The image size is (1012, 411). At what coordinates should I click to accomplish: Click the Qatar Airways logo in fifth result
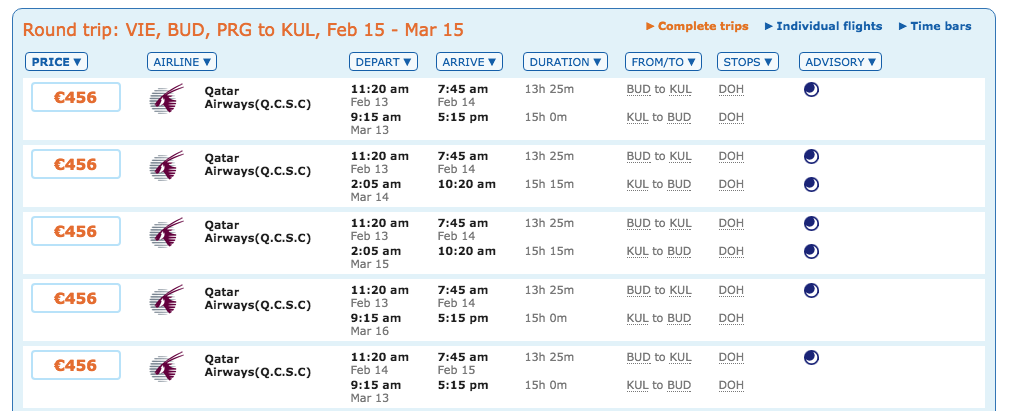(164, 366)
